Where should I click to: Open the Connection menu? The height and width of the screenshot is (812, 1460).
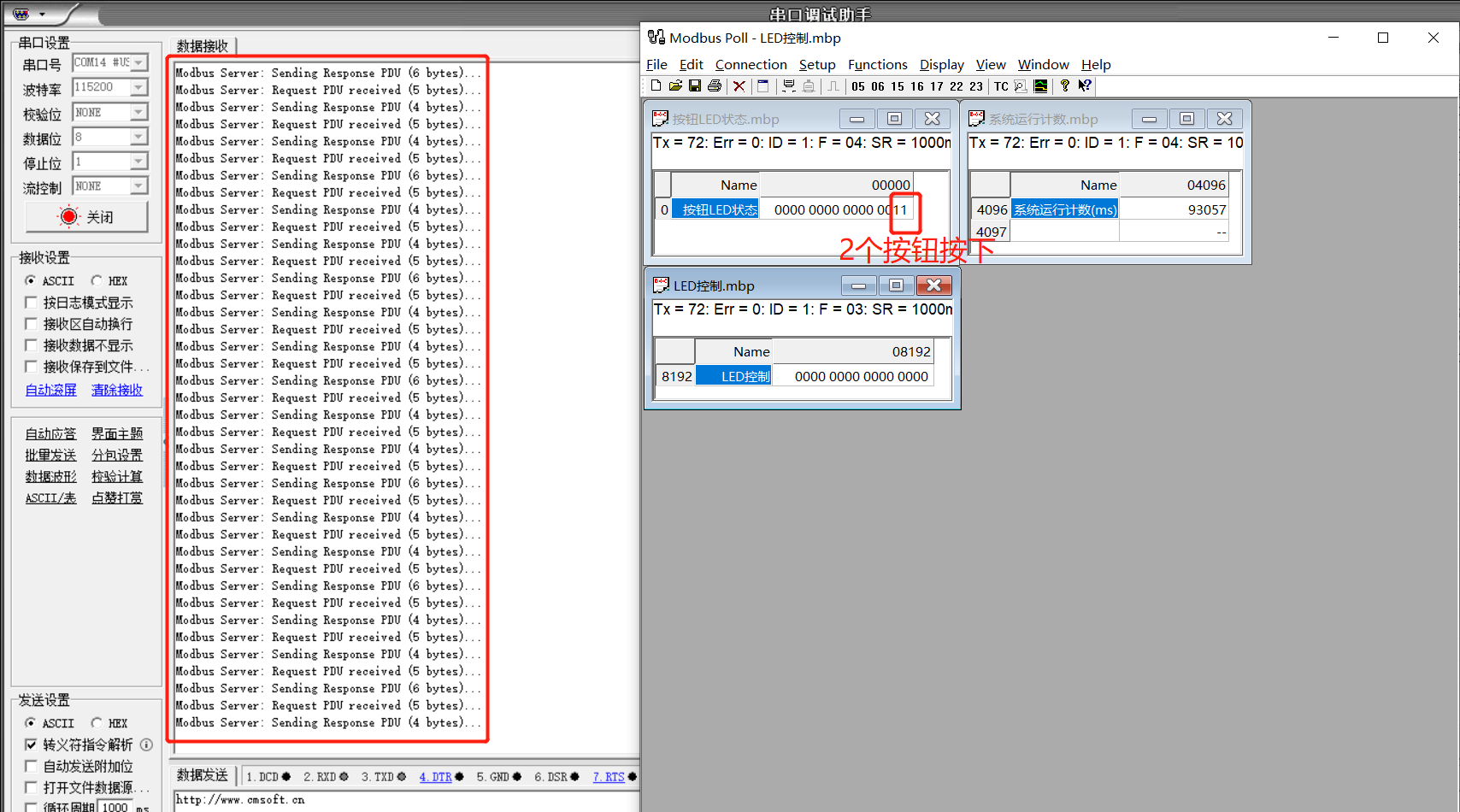coord(751,65)
